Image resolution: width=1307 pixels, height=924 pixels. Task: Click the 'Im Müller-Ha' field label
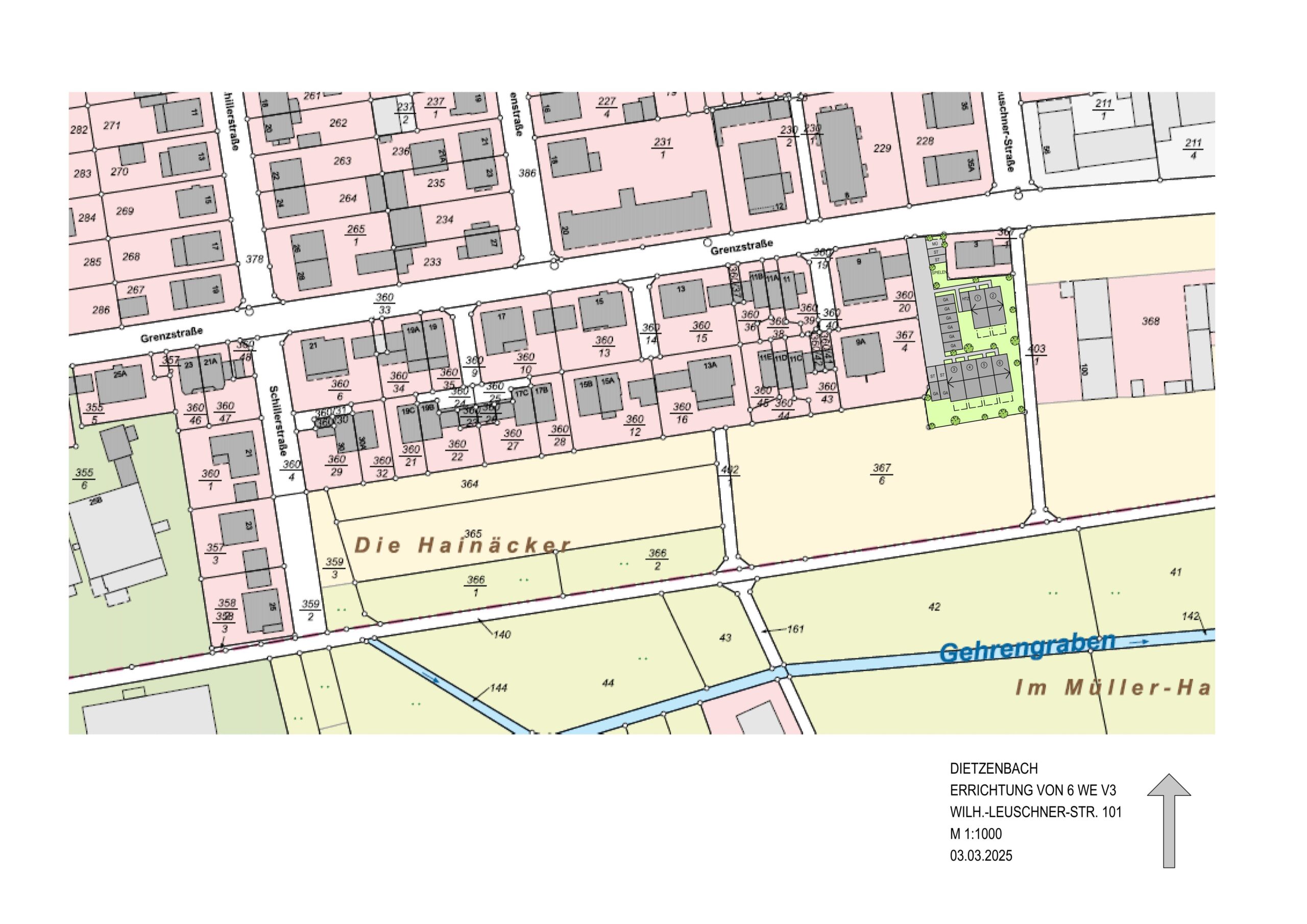point(1112,688)
